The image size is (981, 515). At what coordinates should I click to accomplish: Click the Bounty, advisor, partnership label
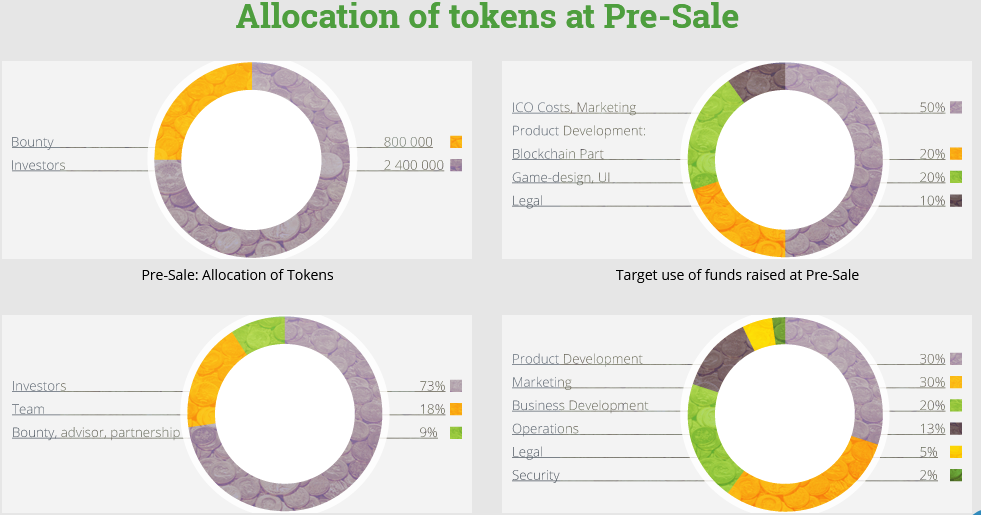96,432
